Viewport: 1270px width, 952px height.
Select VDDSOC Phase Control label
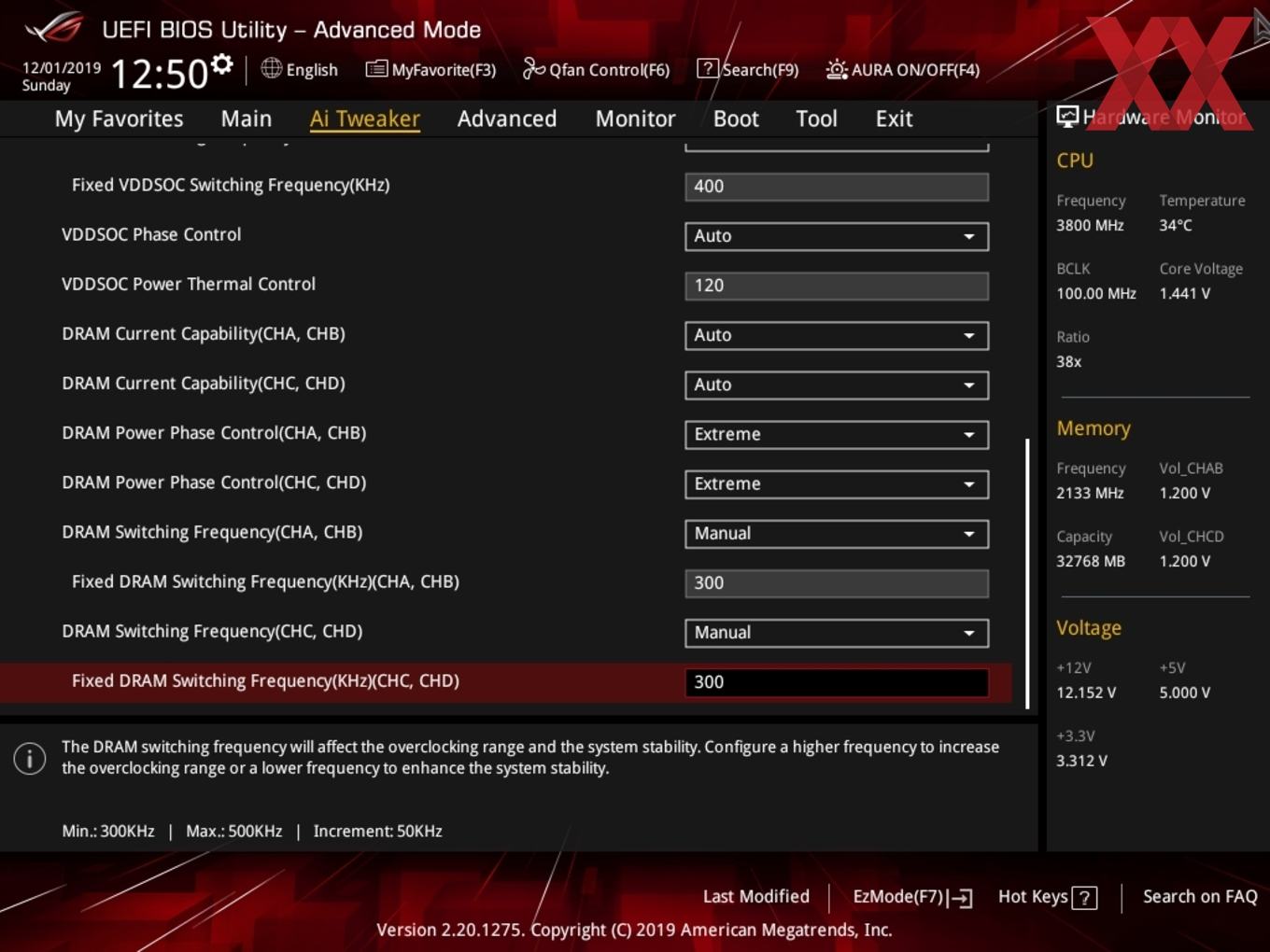coord(151,234)
